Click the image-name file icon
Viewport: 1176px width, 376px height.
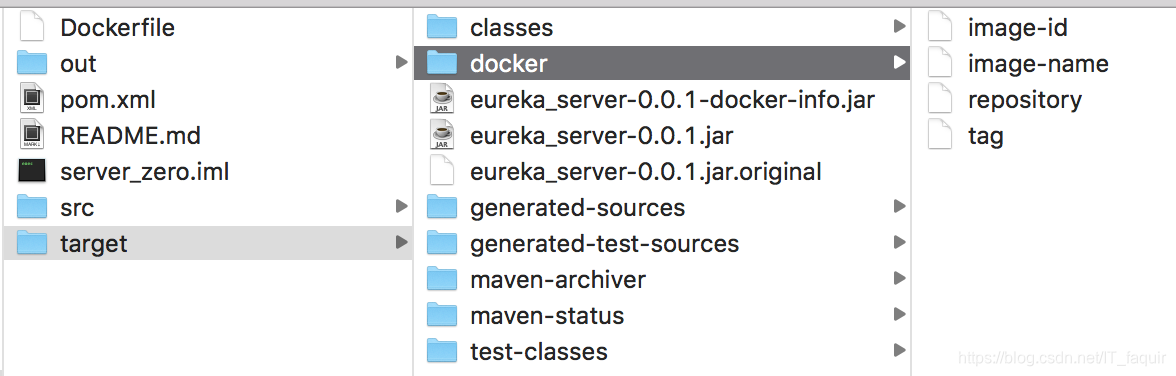(940, 63)
